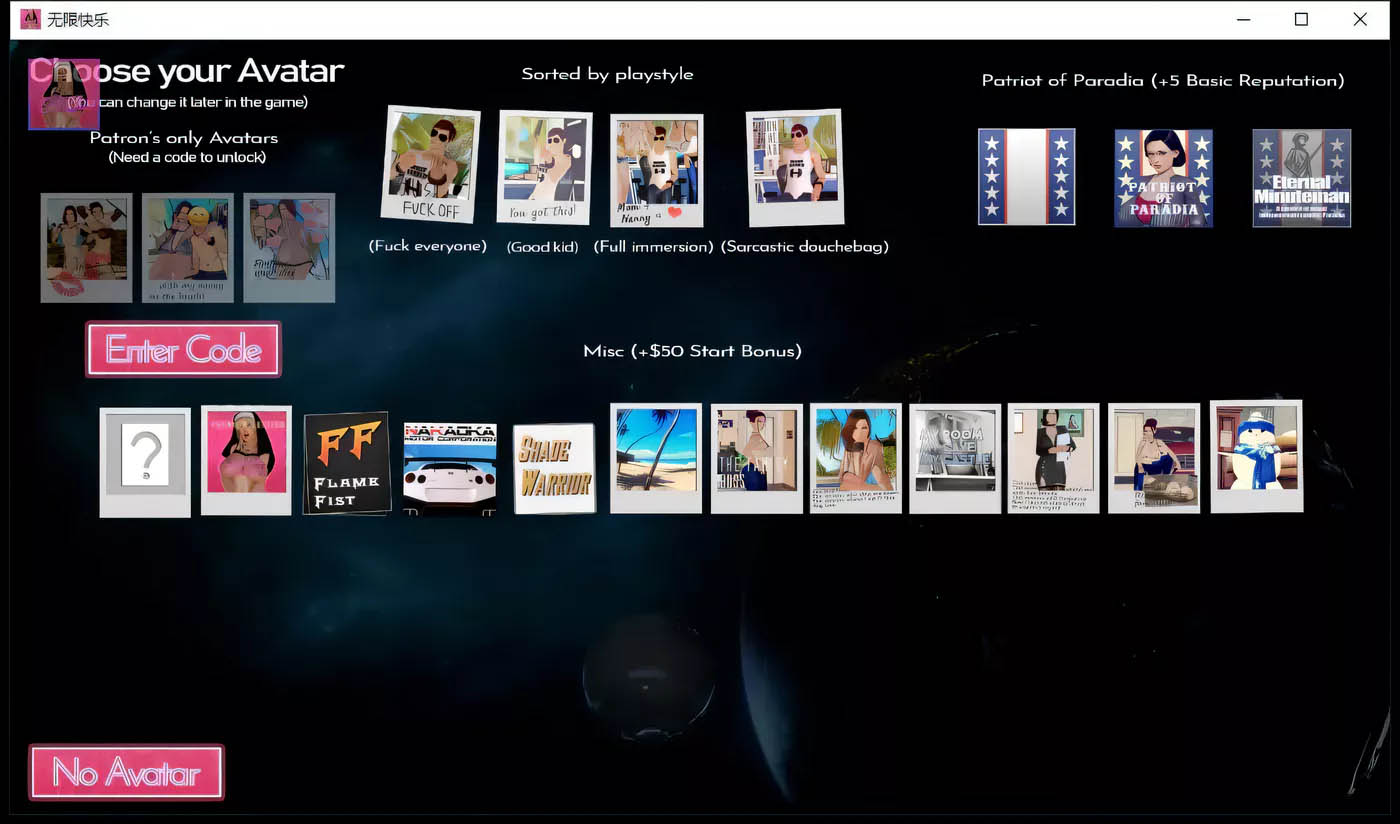Choose the snowman with blue scarf avatar

1256,456
